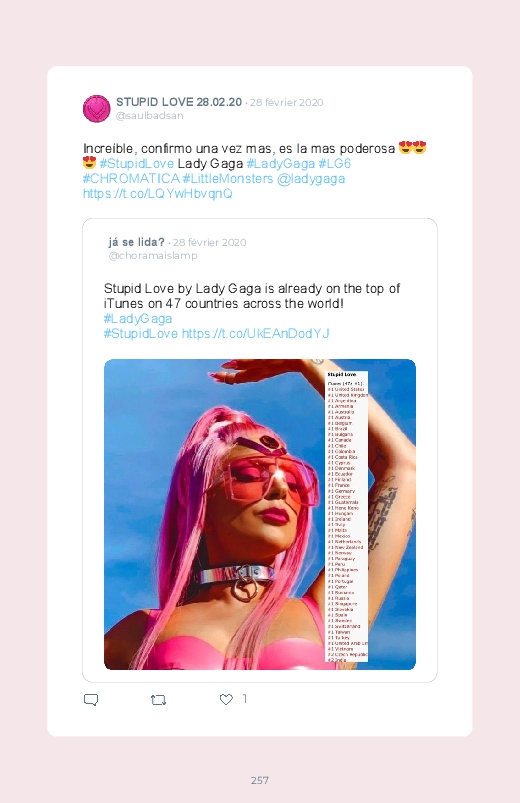Open the #LG6 hashtag
The height and width of the screenshot is (803, 520).
click(335, 164)
